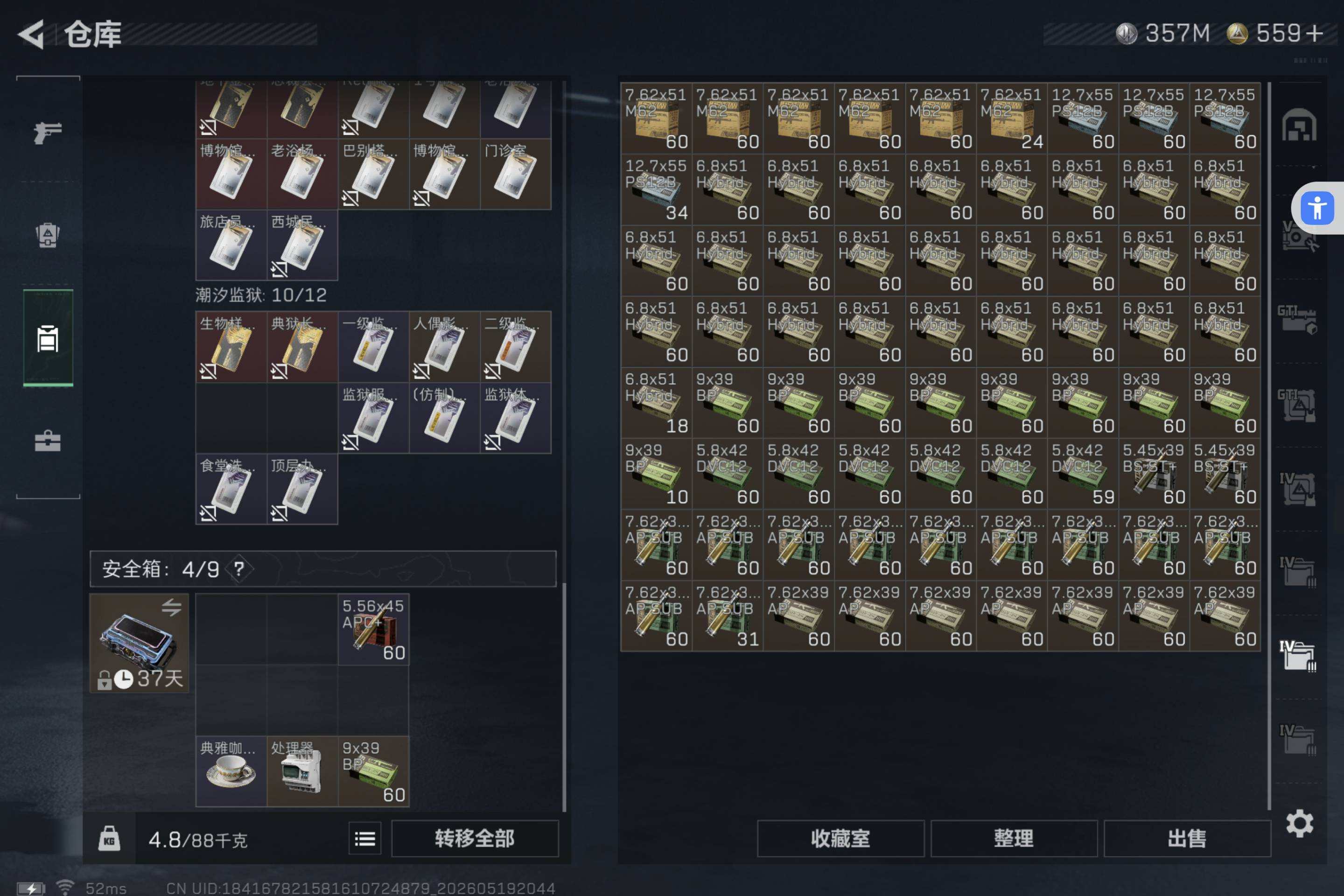Click the 安全箱: 4/9 label
The height and width of the screenshot is (896, 1344).
point(161,568)
